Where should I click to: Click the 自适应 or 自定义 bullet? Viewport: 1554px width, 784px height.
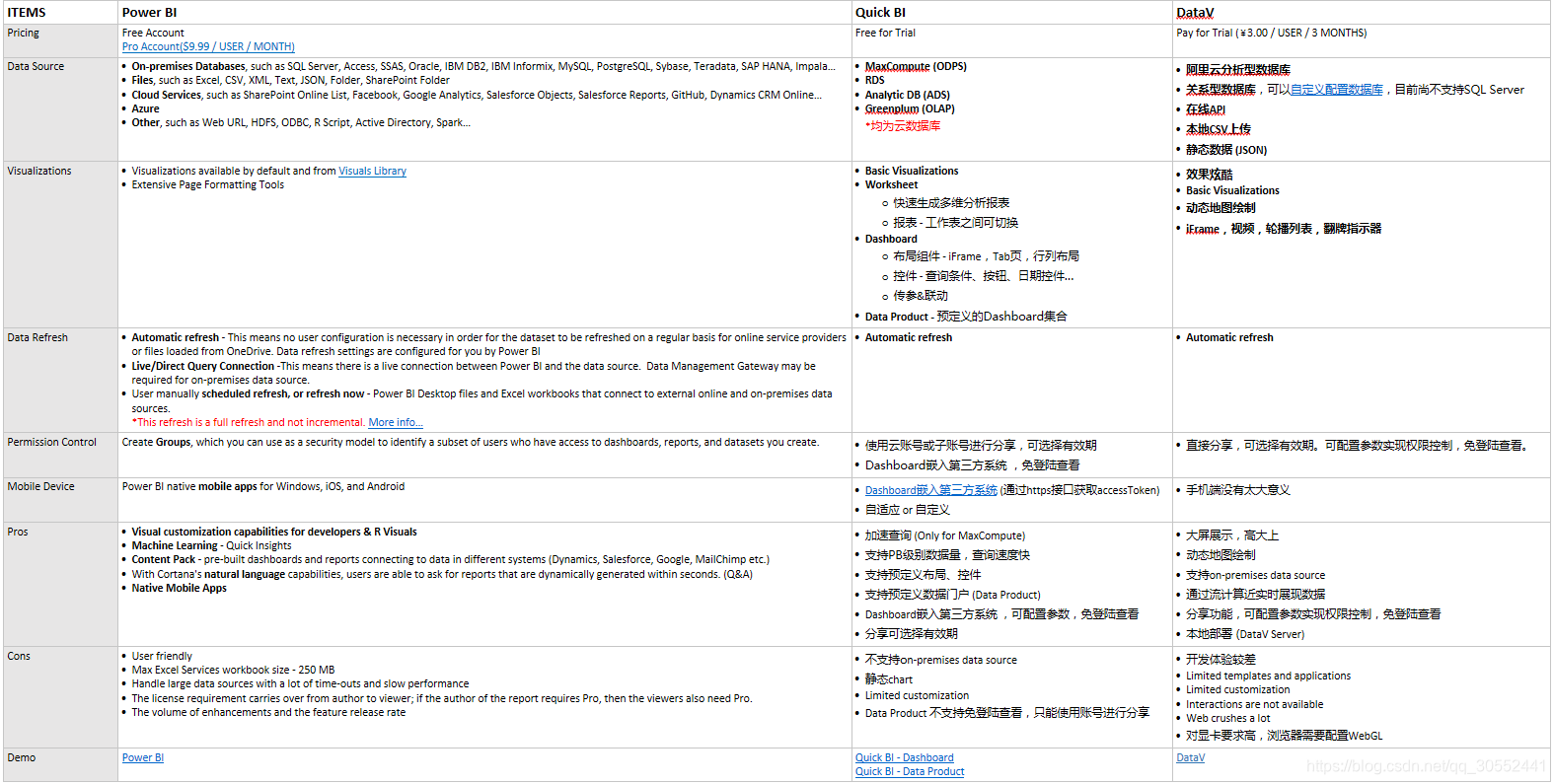908,510
